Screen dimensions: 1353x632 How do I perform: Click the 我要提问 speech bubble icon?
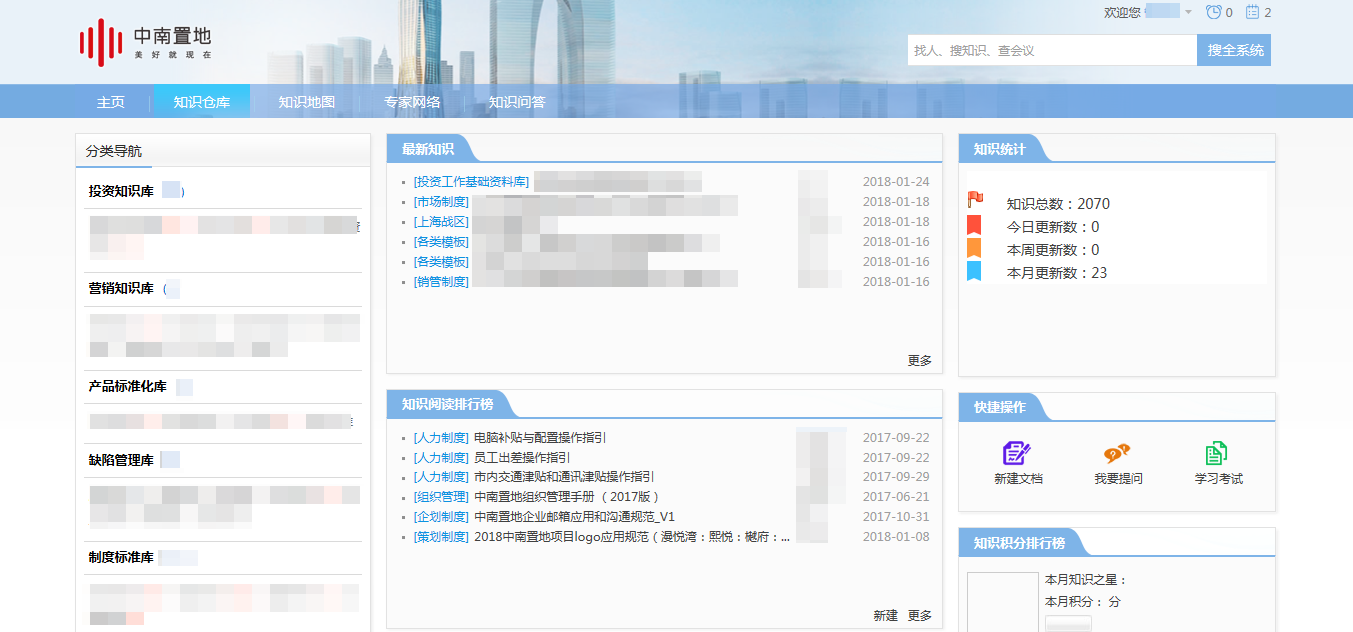(x=1117, y=453)
